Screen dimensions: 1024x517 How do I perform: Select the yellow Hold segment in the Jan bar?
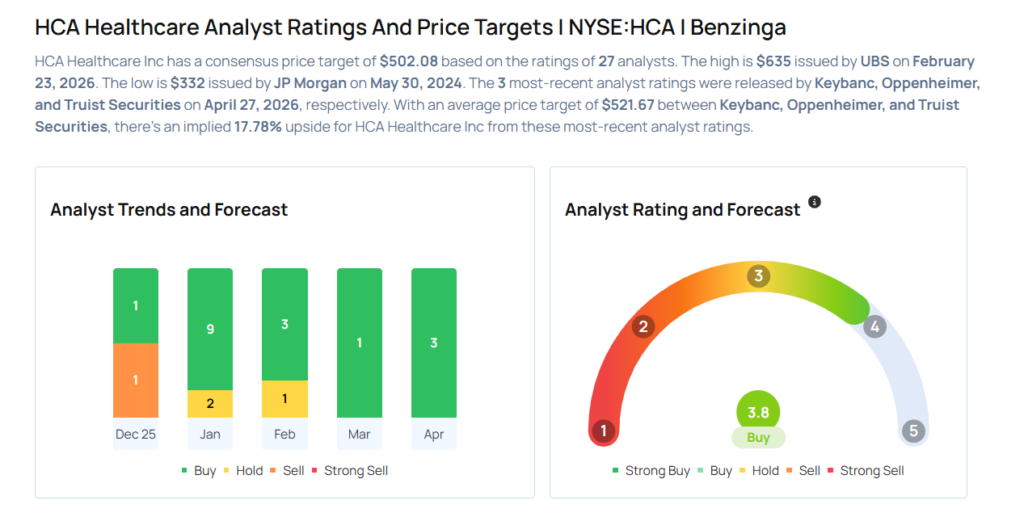(210, 403)
